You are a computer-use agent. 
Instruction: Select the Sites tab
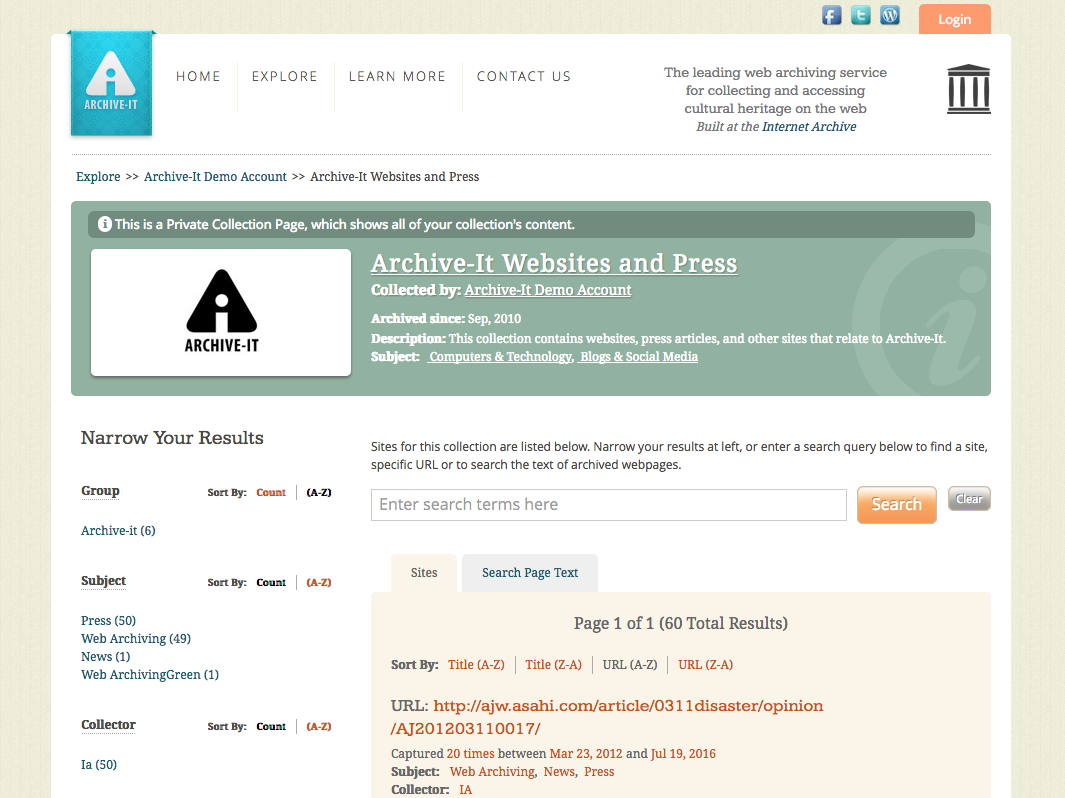point(424,573)
